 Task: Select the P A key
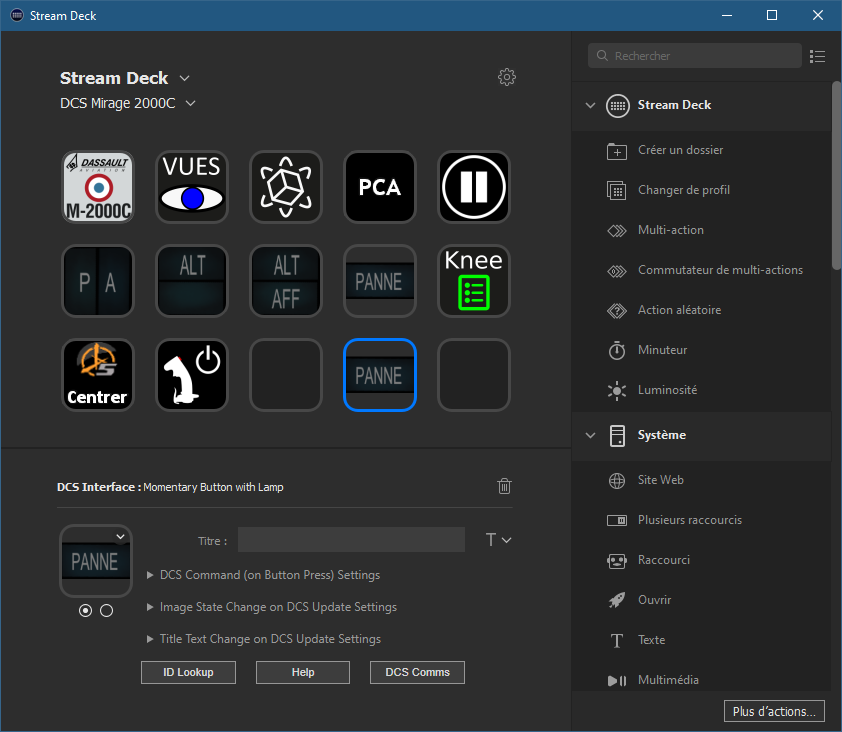point(98,281)
